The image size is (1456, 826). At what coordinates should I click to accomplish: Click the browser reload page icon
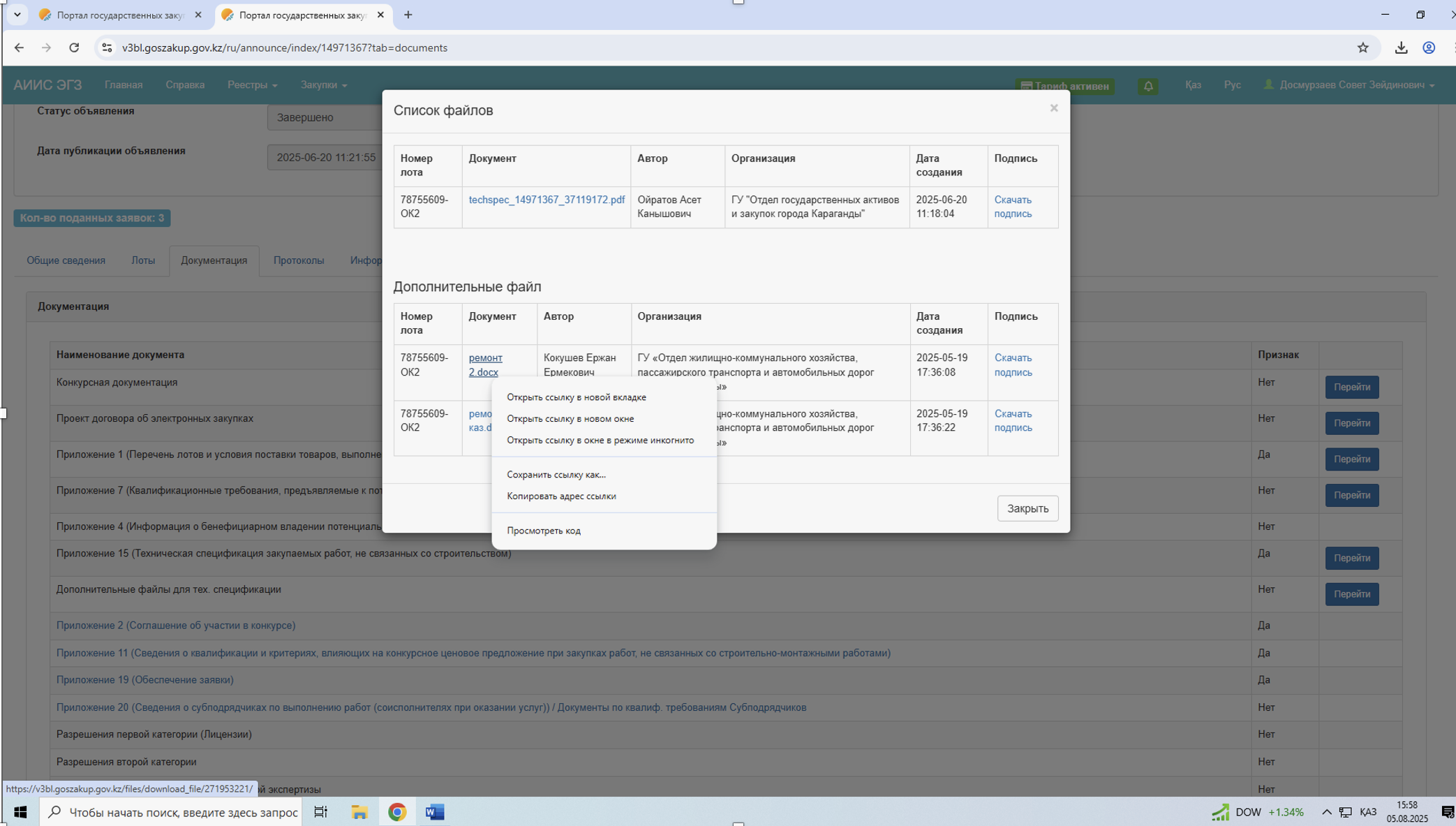[74, 47]
